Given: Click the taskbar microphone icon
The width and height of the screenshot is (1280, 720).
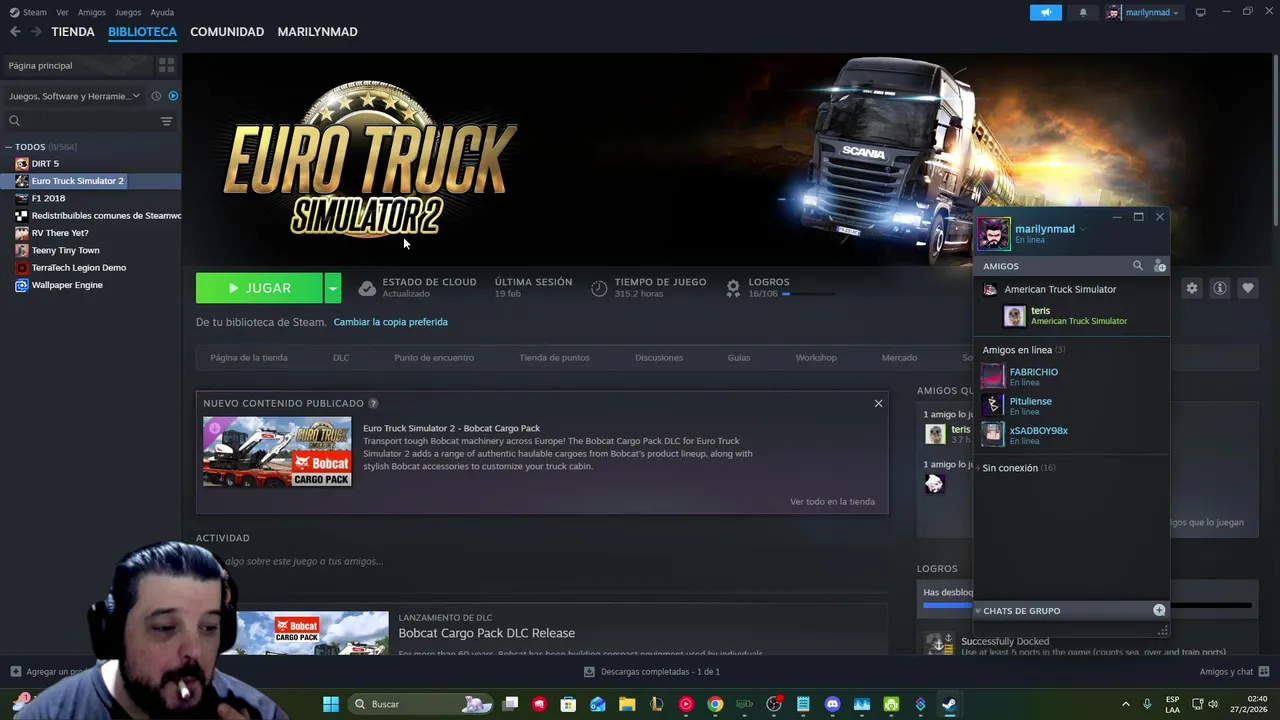Looking at the screenshot, I should [1147, 704].
